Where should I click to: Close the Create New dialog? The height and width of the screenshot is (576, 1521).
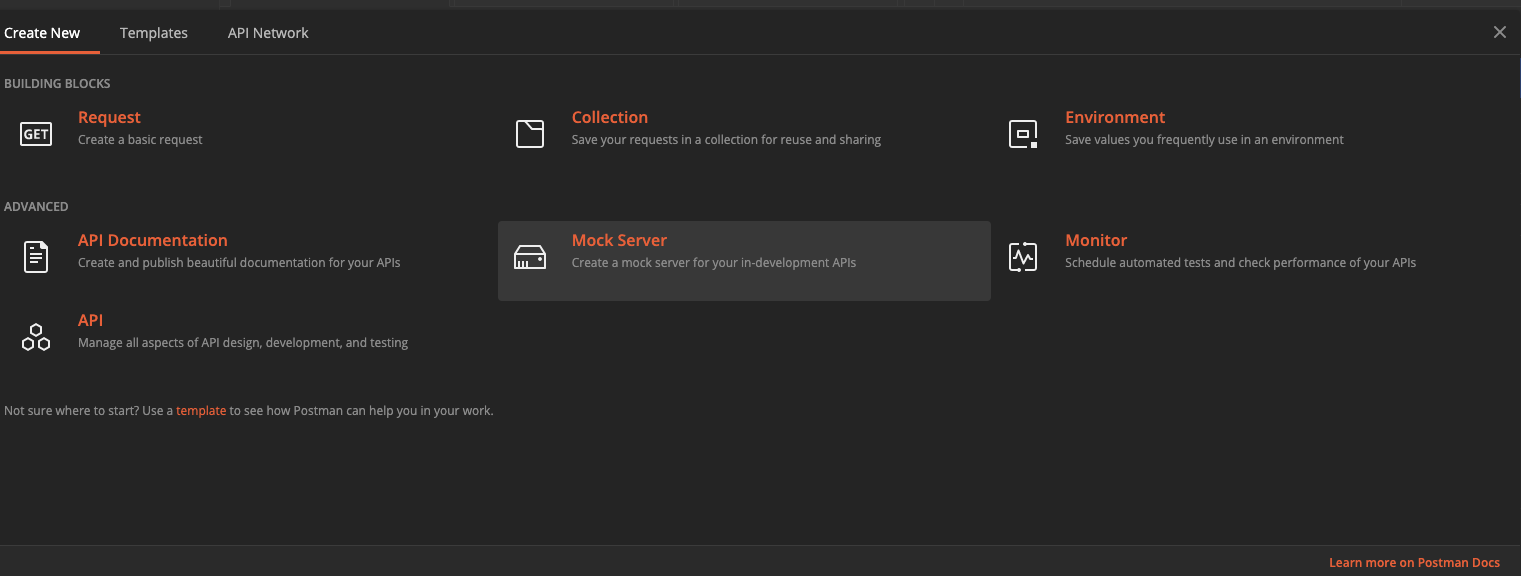[1500, 32]
